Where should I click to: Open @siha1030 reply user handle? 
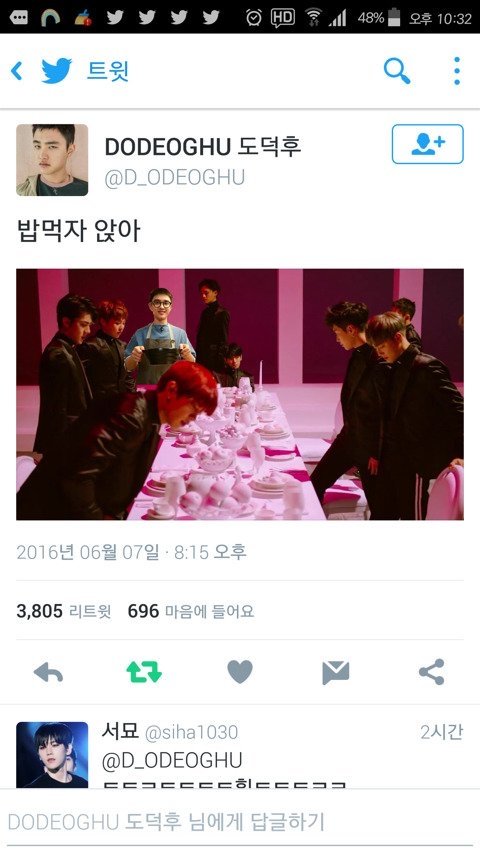(192, 732)
